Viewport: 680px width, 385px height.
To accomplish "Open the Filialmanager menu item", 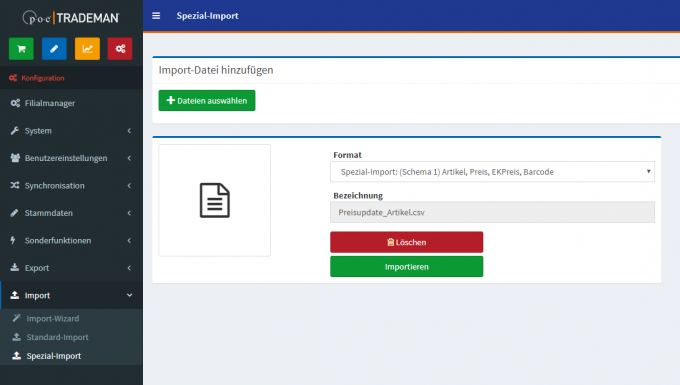I will pyautogui.click(x=71, y=103).
